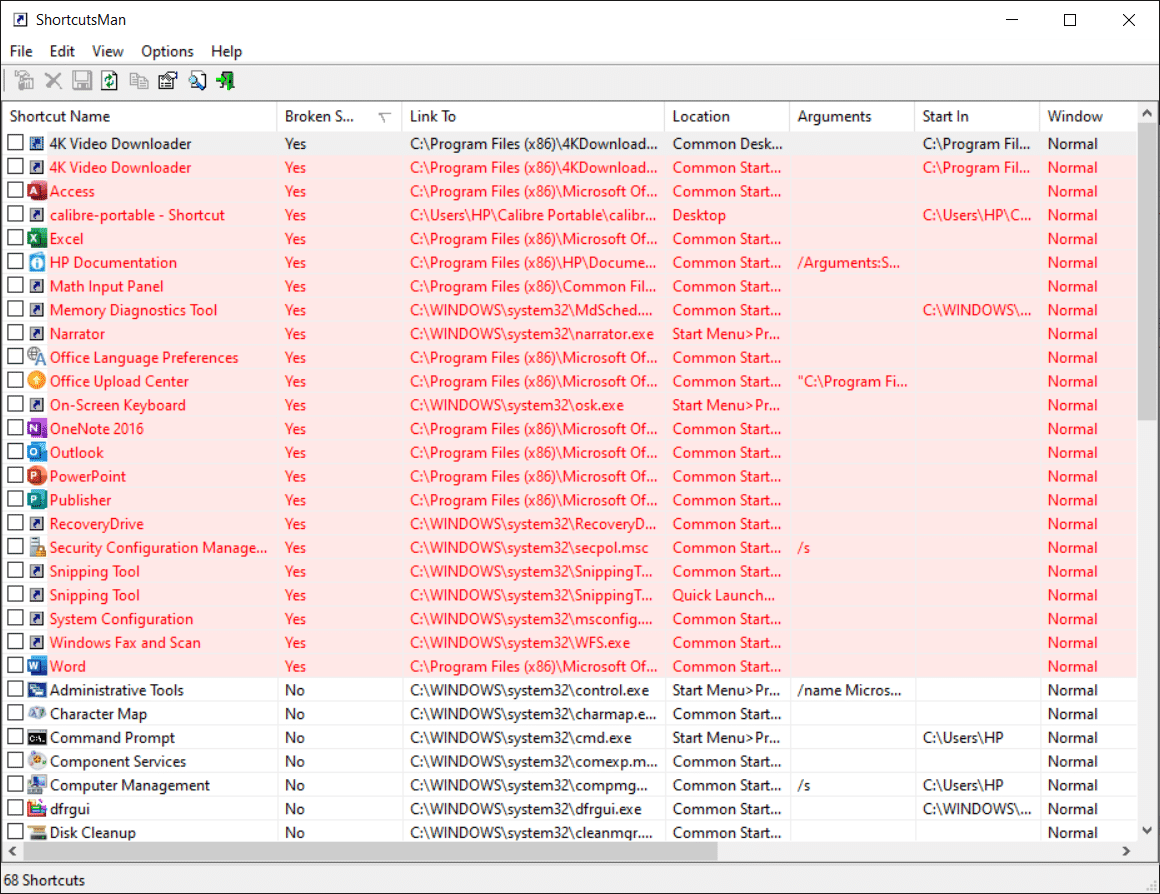Click the Access application icon
The image size is (1160, 894).
click(x=36, y=191)
